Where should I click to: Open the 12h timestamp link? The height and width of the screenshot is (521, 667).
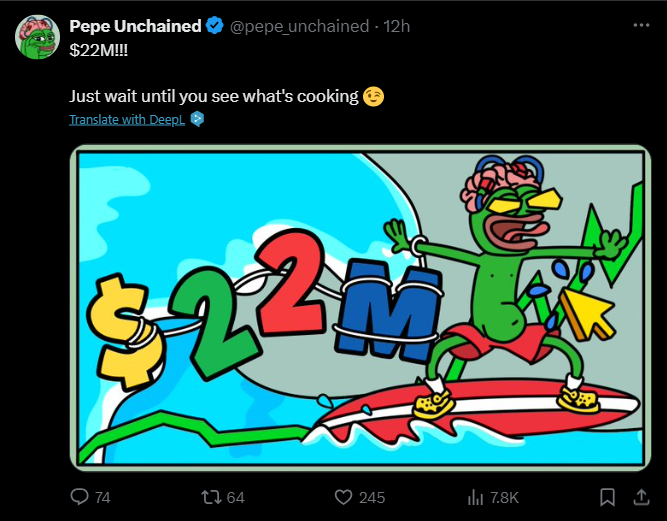click(396, 26)
